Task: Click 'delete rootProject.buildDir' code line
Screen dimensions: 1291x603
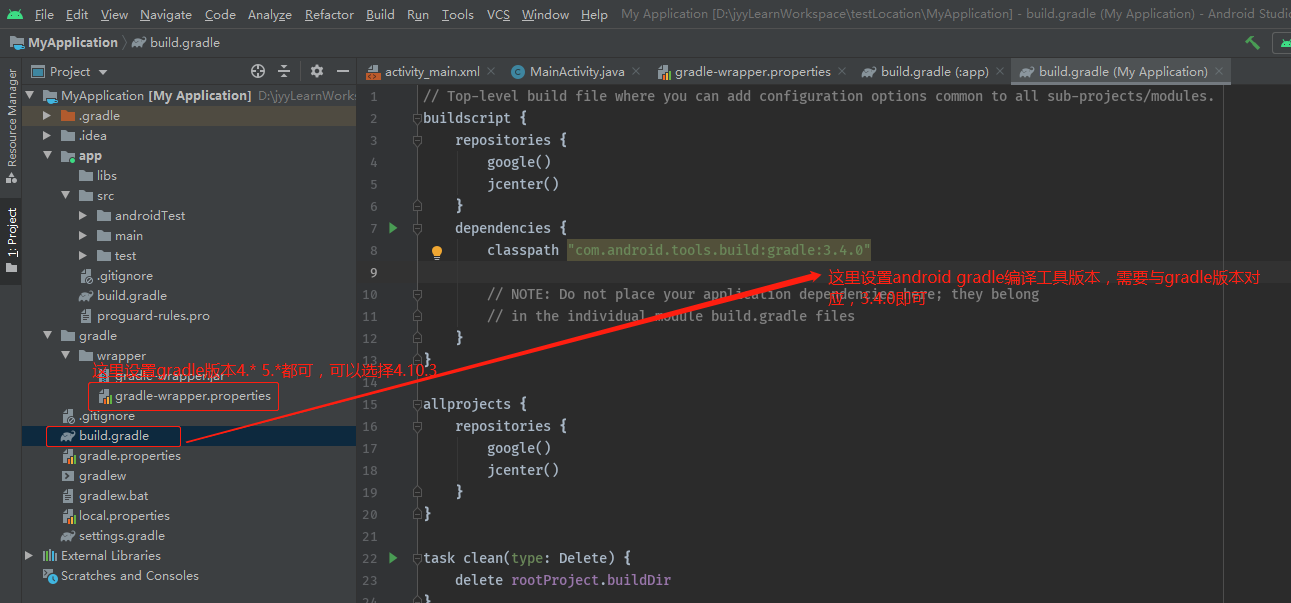Action: click(x=563, y=580)
